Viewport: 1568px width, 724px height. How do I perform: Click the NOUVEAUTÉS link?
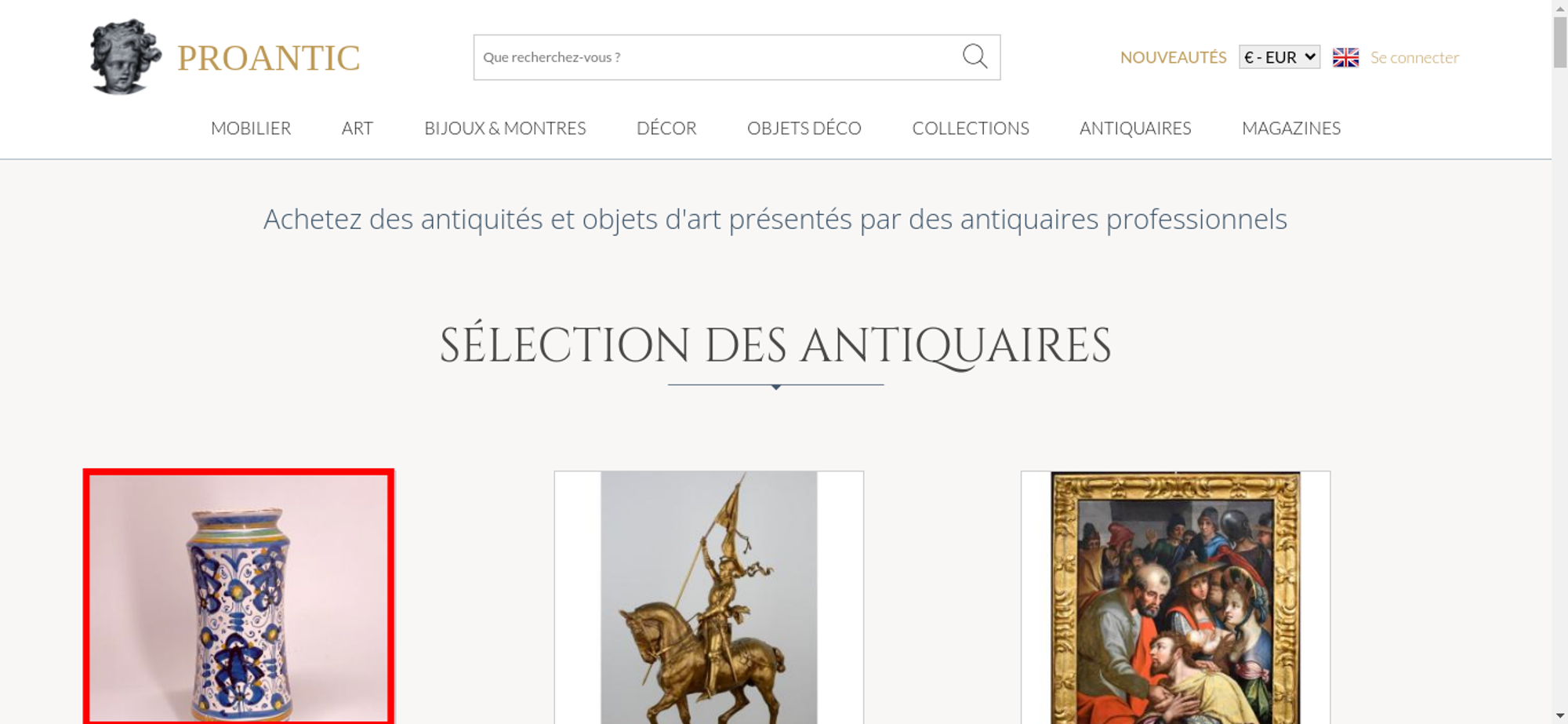pyautogui.click(x=1173, y=57)
